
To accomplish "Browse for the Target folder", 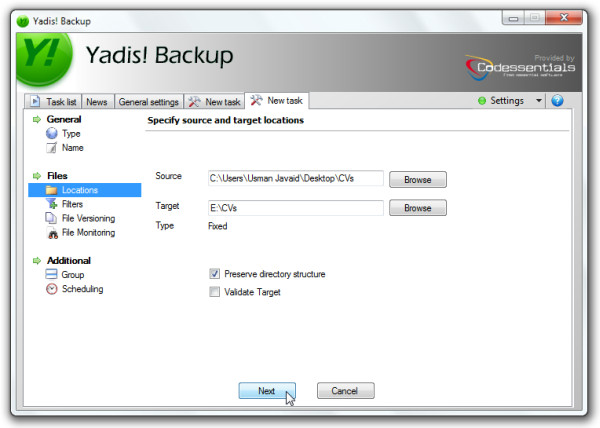I will point(417,208).
